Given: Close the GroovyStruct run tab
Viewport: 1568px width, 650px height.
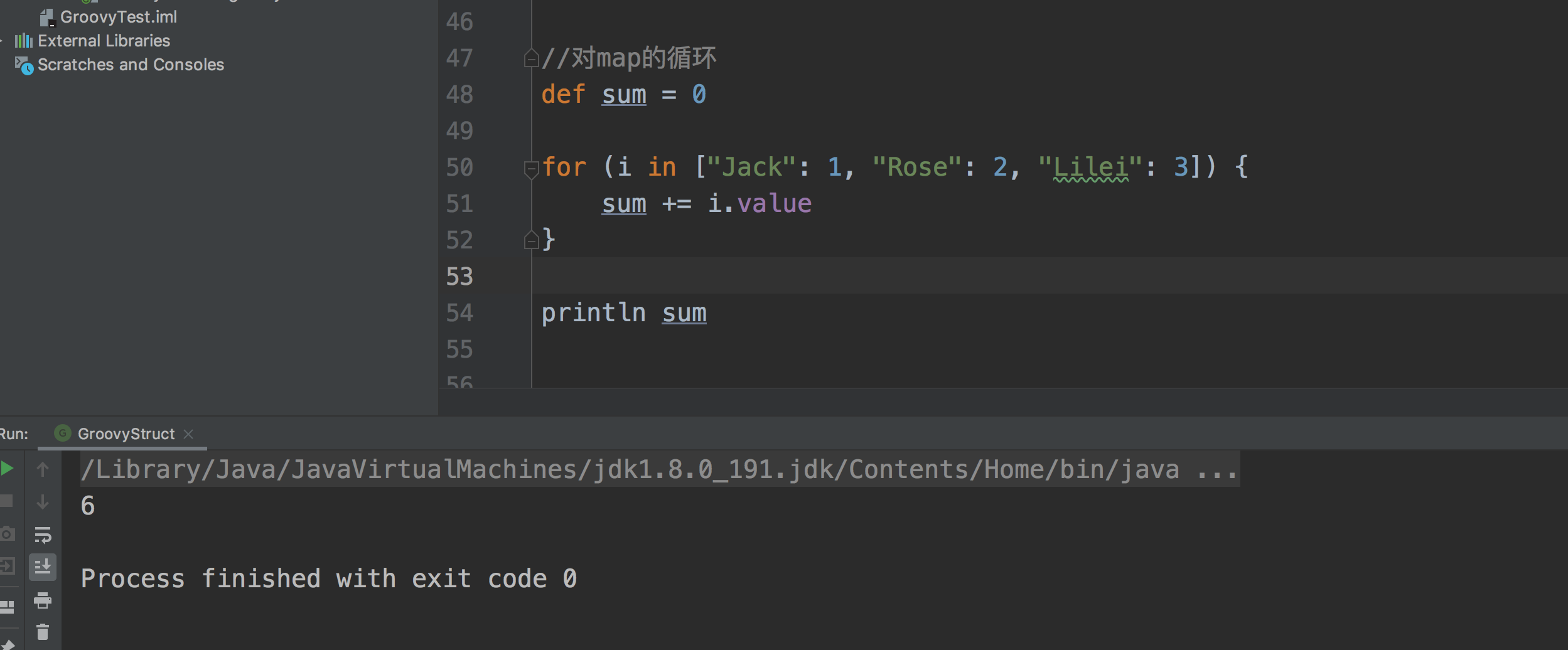Looking at the screenshot, I should point(188,434).
